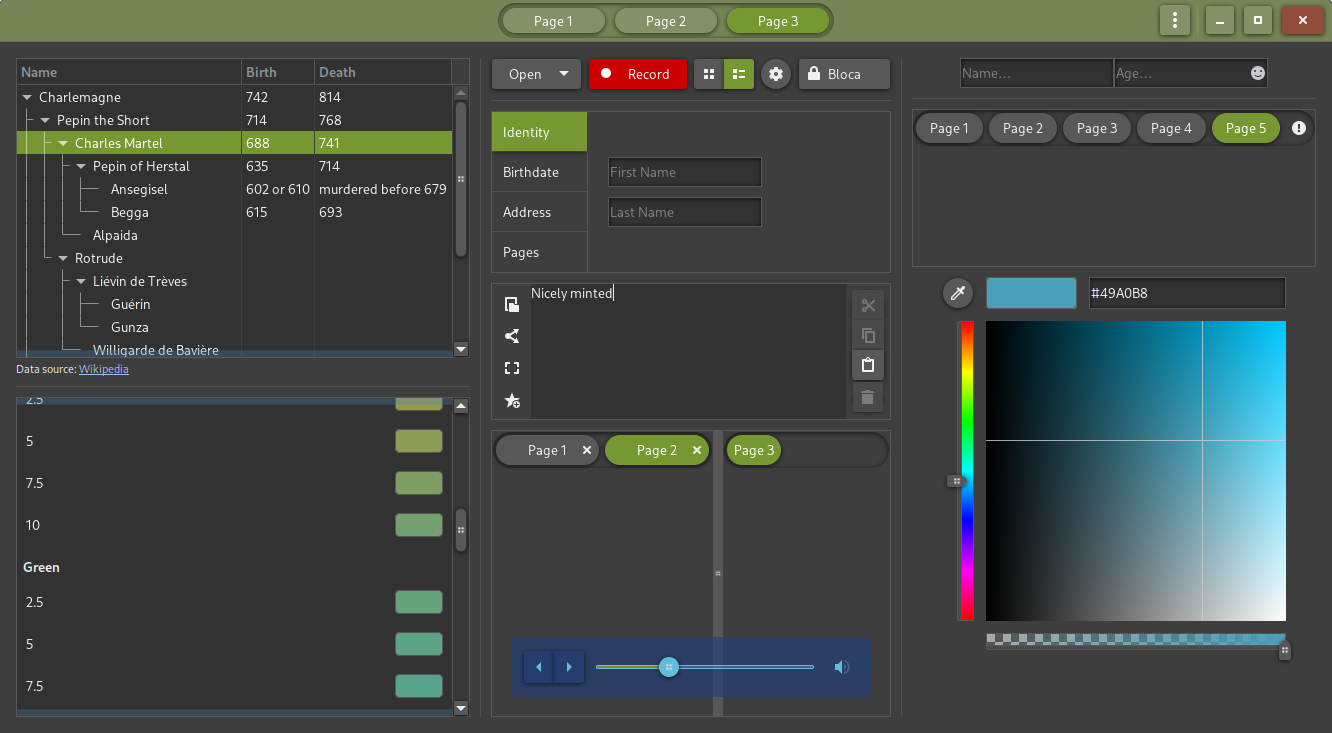
Task: Click the next arrow playback button
Action: pyautogui.click(x=569, y=667)
